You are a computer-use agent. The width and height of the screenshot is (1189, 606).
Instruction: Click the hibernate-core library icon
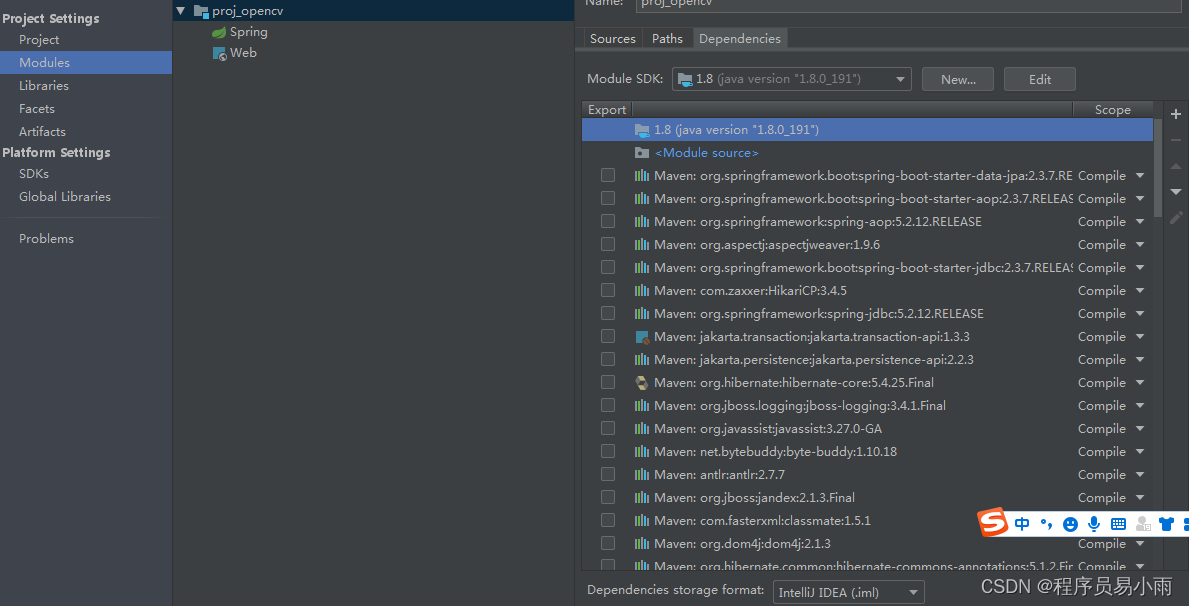click(x=642, y=383)
